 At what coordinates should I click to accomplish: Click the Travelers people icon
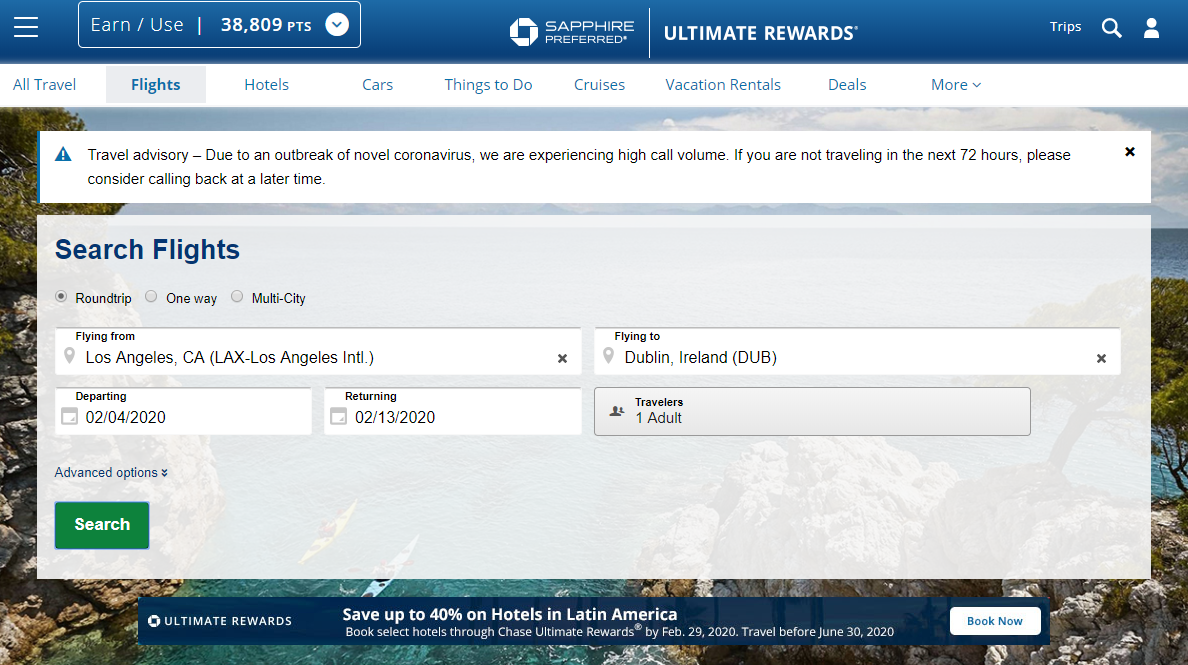(x=617, y=411)
